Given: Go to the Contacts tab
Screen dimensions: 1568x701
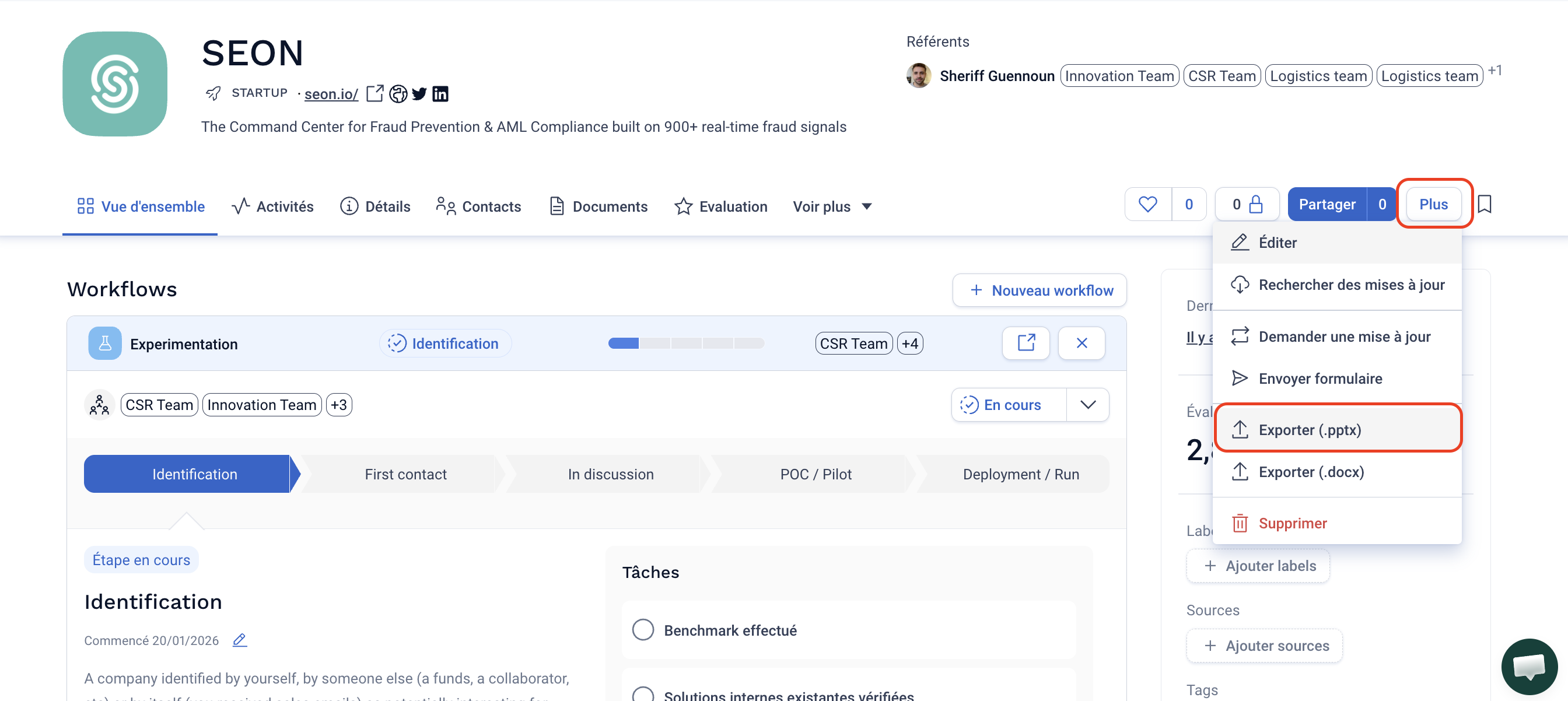Looking at the screenshot, I should tap(478, 207).
